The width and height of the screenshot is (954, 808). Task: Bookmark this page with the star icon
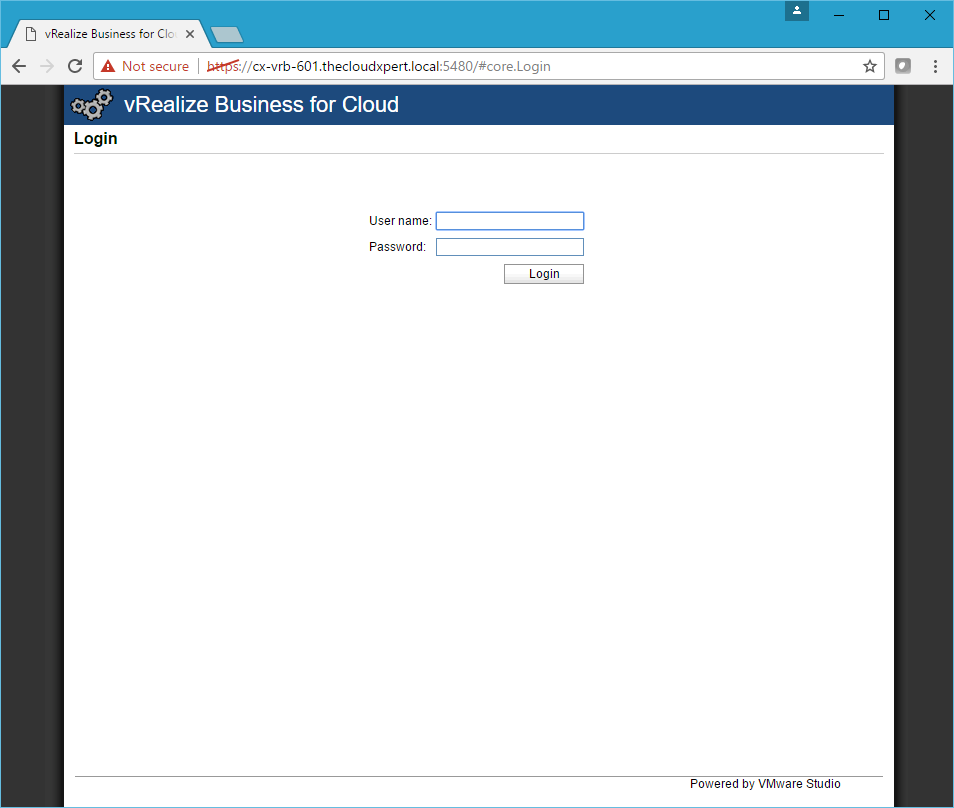pyautogui.click(x=869, y=66)
